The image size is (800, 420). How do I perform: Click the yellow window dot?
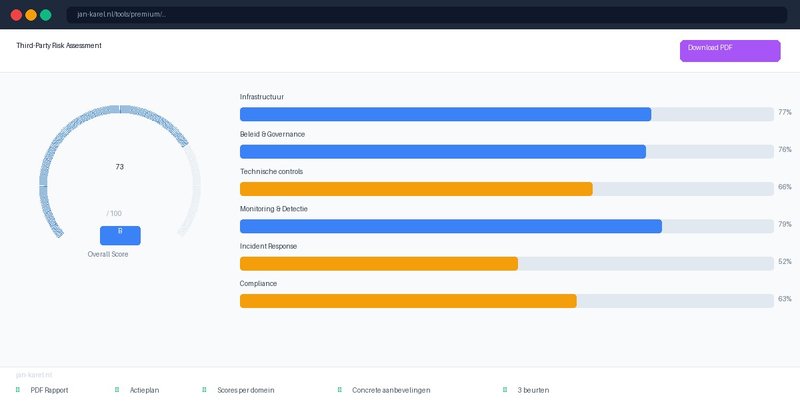click(x=31, y=15)
